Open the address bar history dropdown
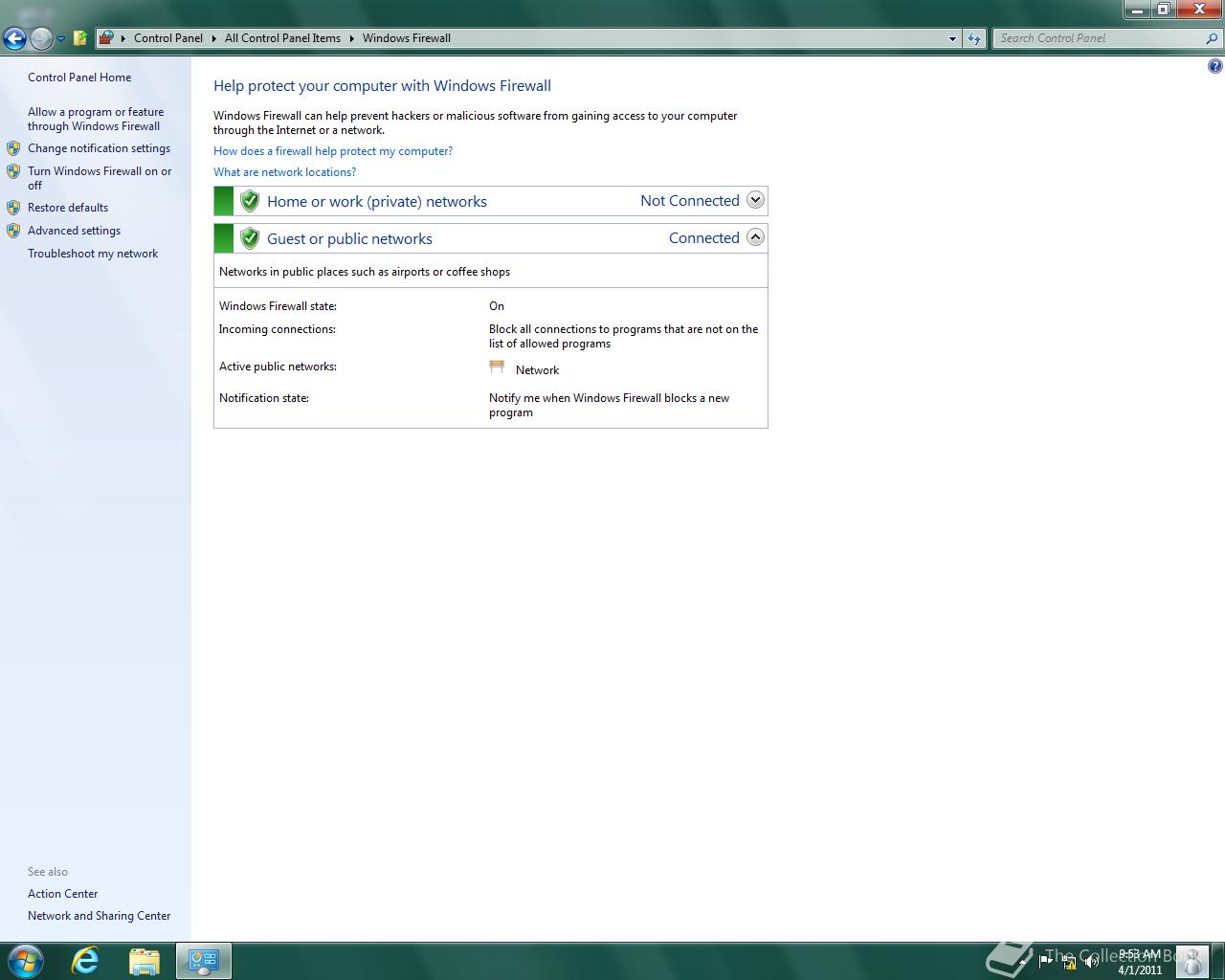1225x980 pixels. [x=952, y=38]
